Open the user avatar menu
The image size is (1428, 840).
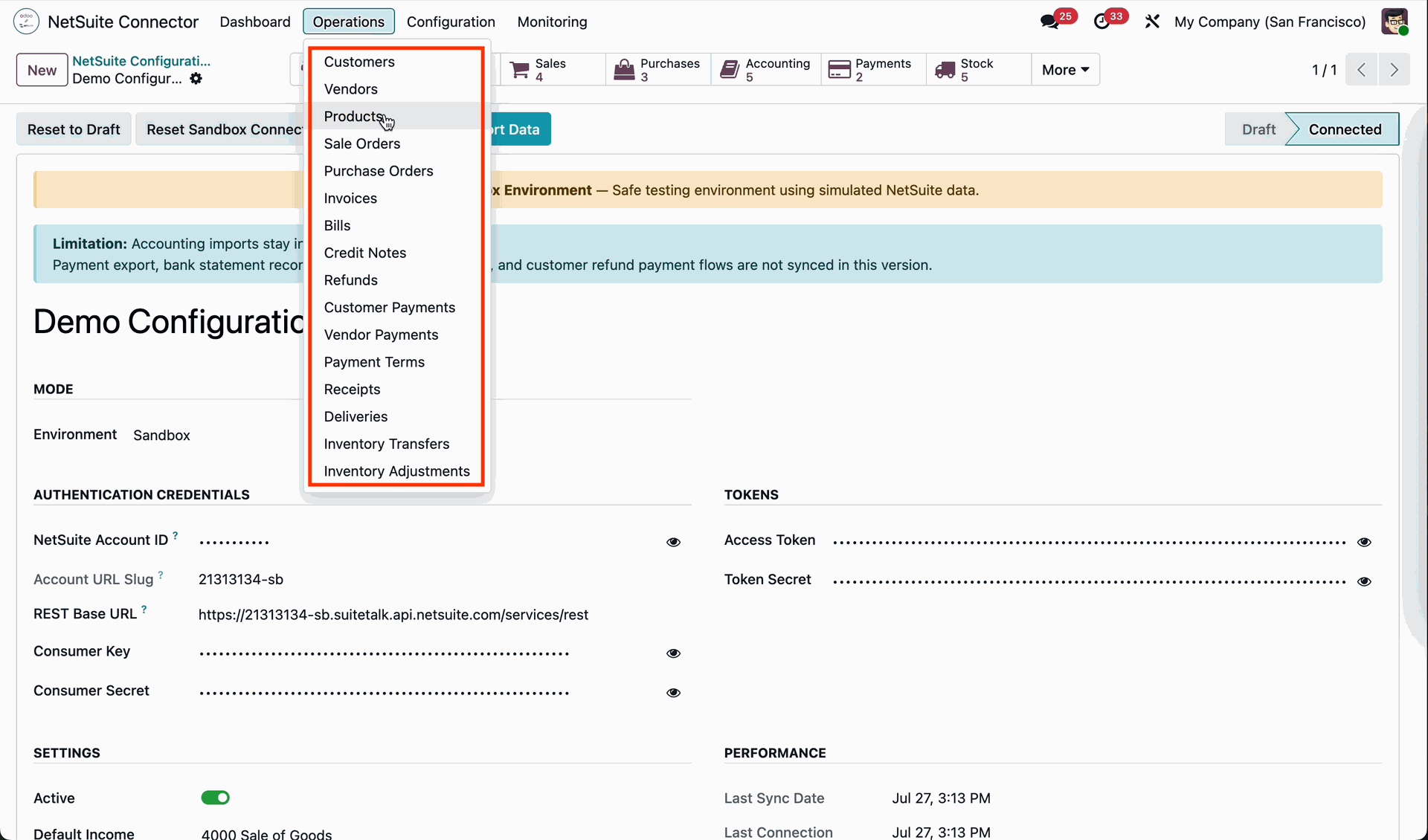click(x=1395, y=22)
